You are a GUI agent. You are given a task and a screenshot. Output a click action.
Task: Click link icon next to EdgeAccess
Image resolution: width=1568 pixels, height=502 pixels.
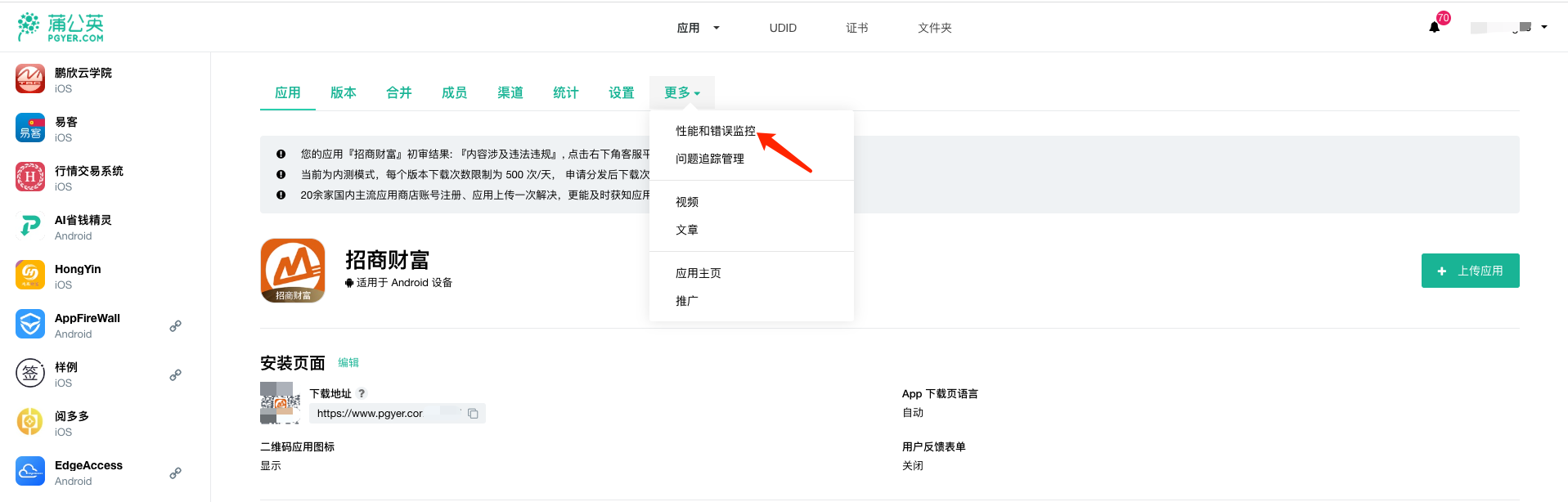pos(175,473)
